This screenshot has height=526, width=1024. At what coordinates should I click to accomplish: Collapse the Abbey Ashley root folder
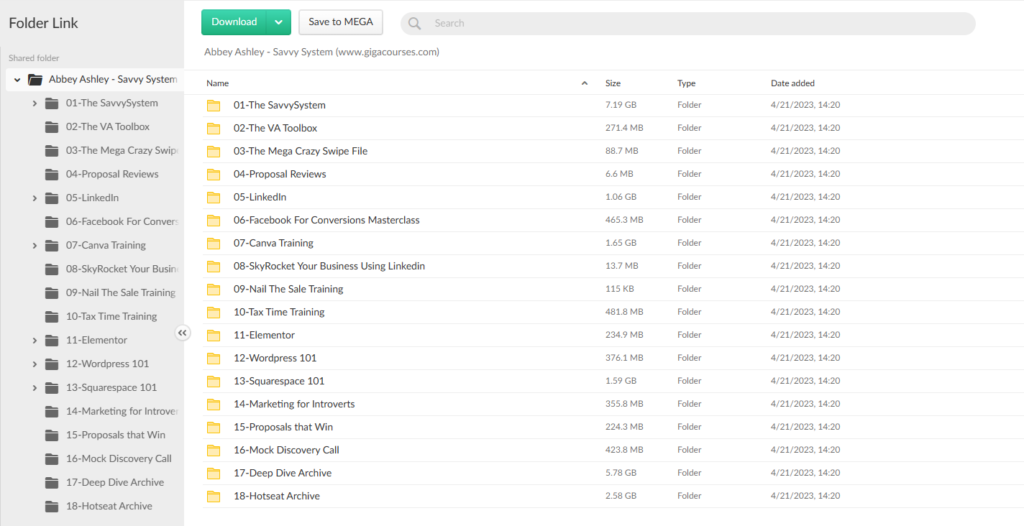[17, 79]
